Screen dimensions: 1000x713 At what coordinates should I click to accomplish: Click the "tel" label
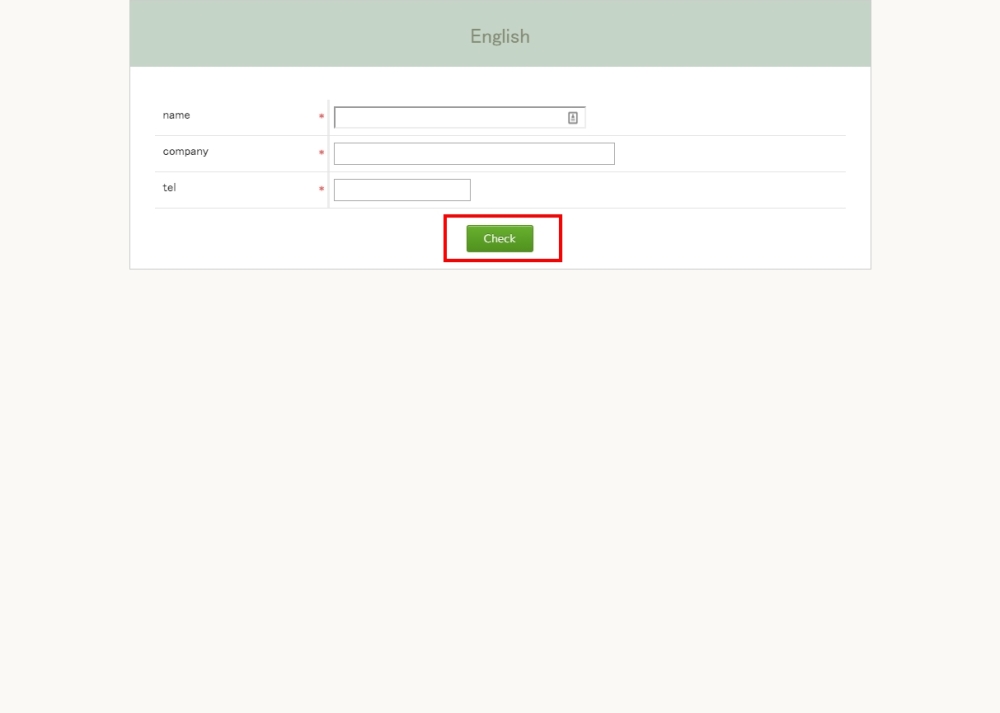169,187
